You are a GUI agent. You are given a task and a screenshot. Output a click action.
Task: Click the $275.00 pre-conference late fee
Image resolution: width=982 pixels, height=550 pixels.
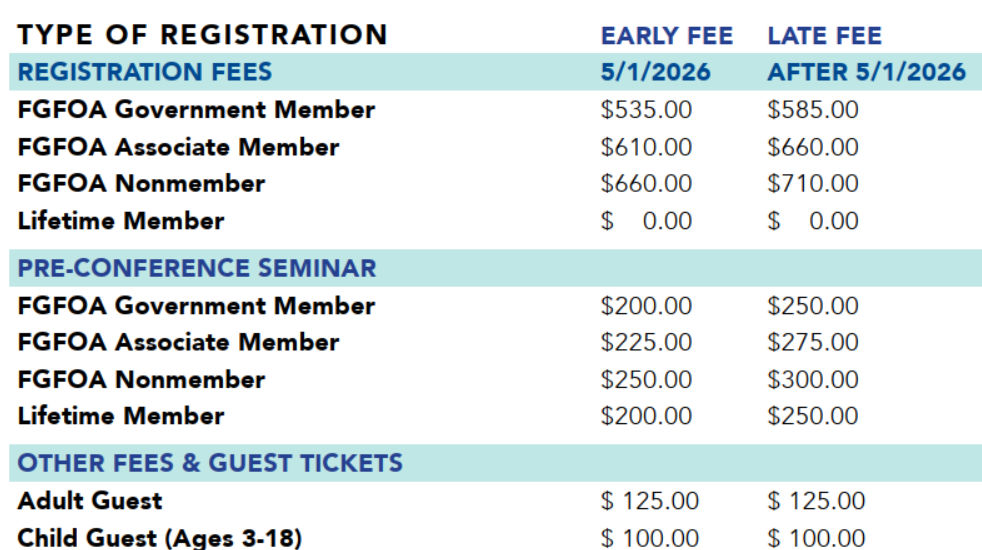812,343
